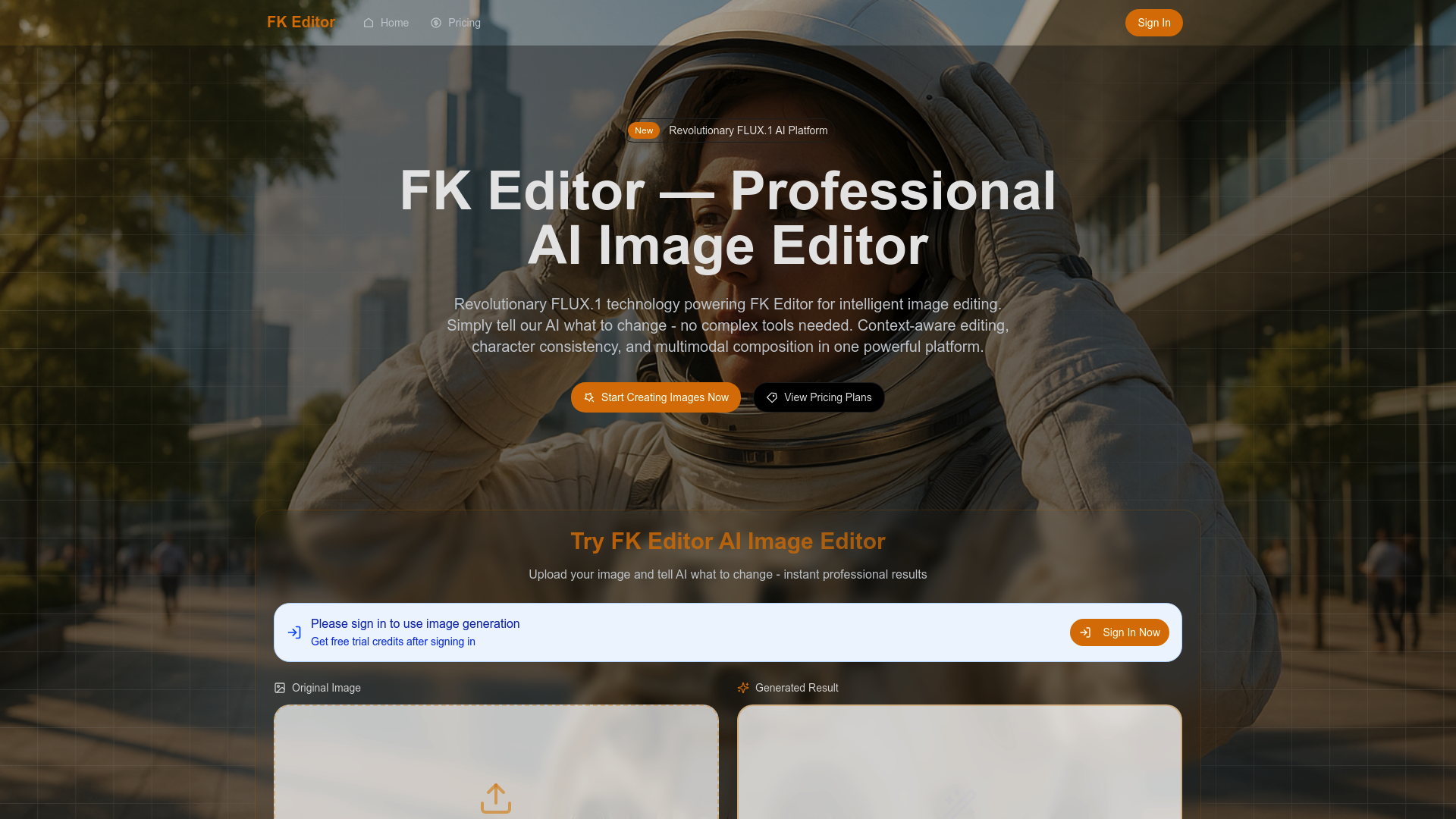
Task: Click Start Creating Images Now button
Action: coord(655,397)
